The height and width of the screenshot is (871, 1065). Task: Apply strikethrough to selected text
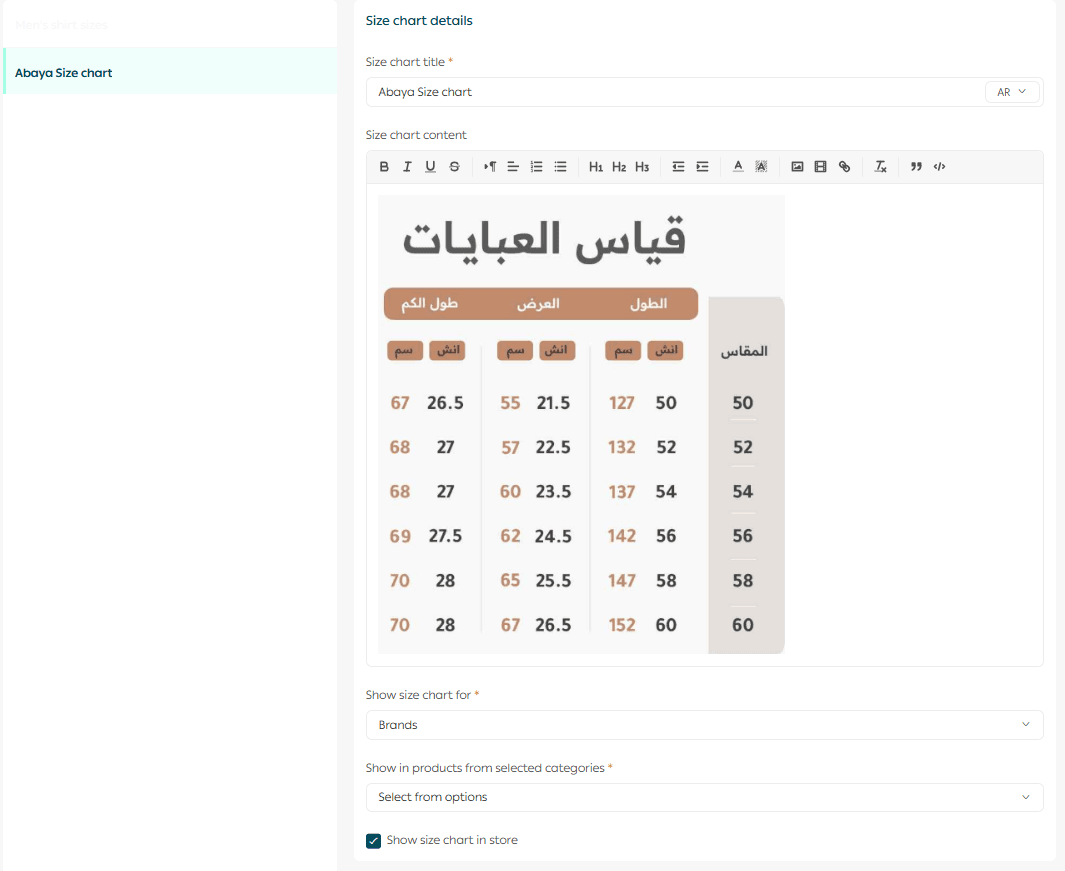tap(454, 167)
